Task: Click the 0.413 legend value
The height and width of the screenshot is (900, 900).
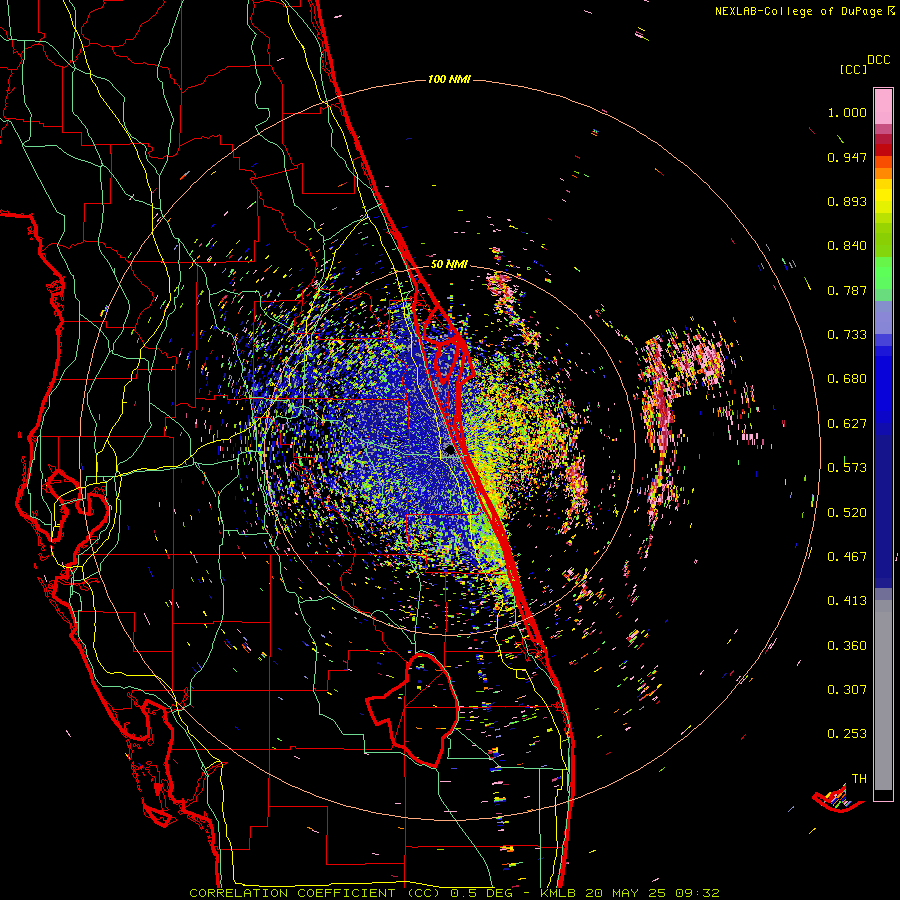Action: click(x=847, y=601)
